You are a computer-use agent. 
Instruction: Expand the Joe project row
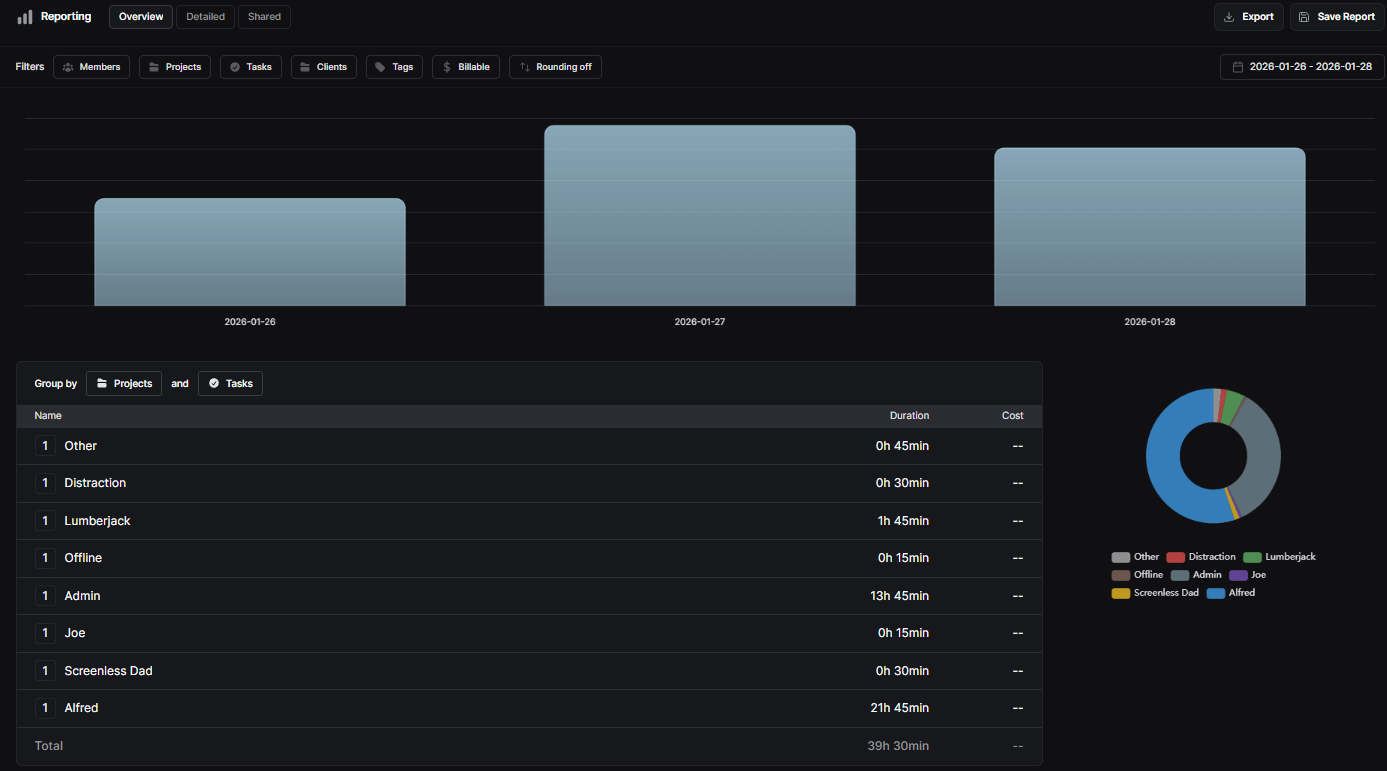[x=45, y=633]
